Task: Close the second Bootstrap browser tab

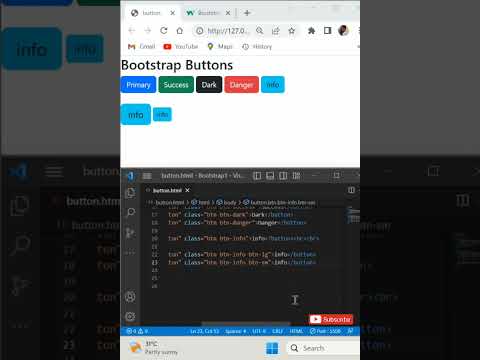Action: coord(228,13)
